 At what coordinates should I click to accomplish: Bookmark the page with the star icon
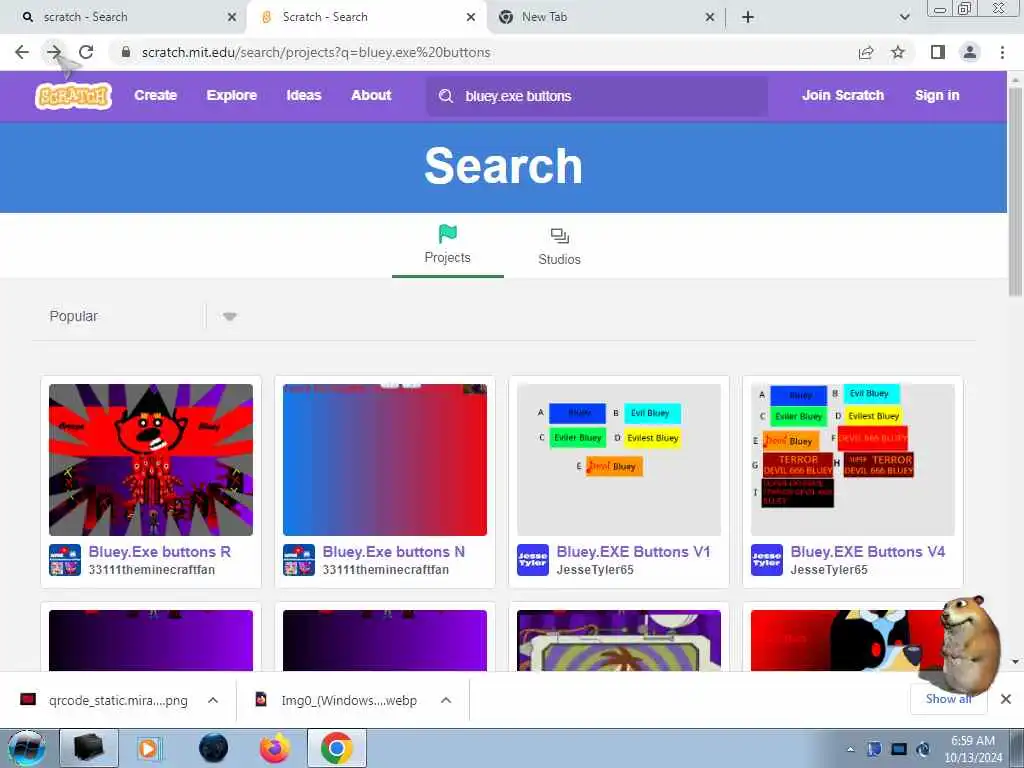898,52
